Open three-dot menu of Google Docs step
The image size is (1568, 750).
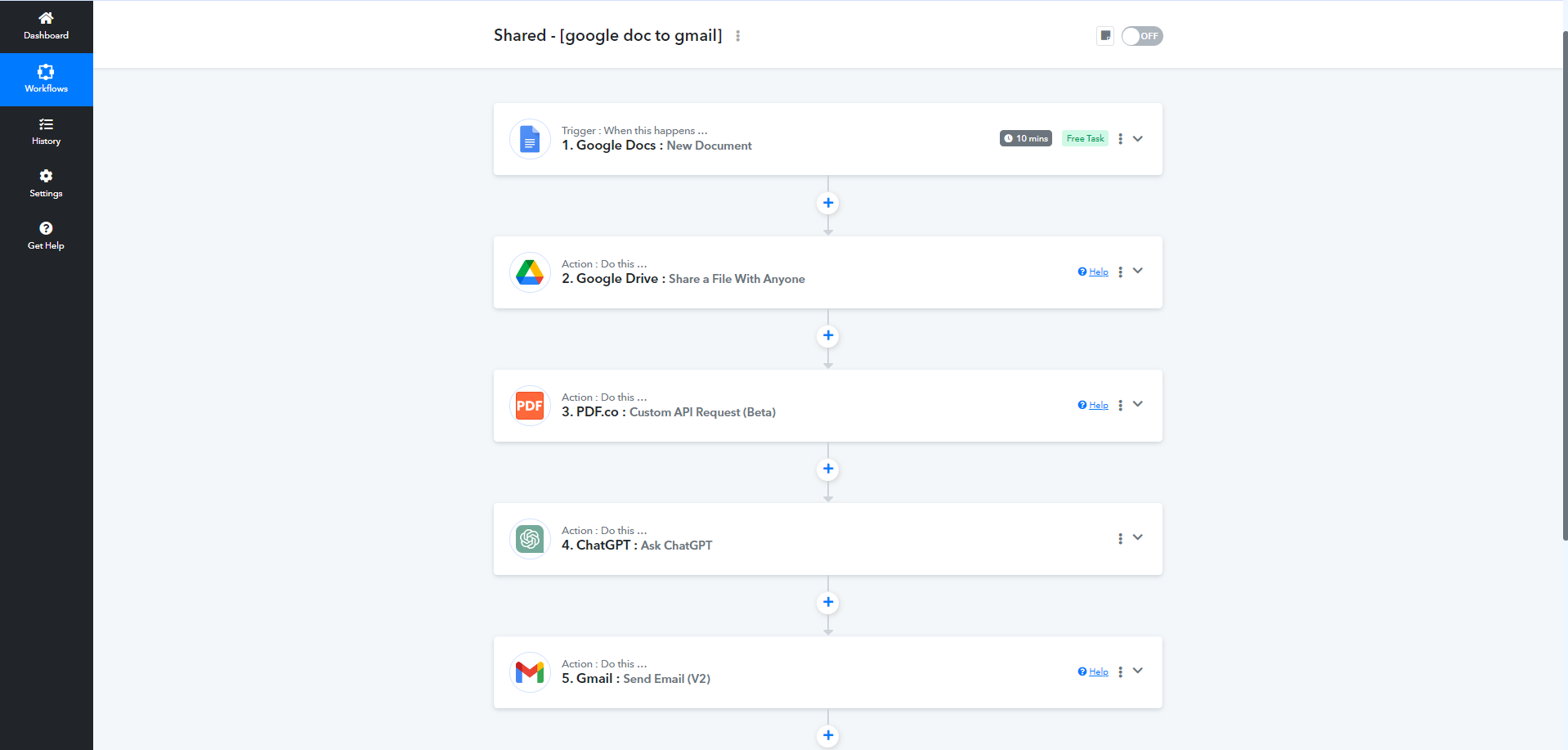click(1120, 139)
